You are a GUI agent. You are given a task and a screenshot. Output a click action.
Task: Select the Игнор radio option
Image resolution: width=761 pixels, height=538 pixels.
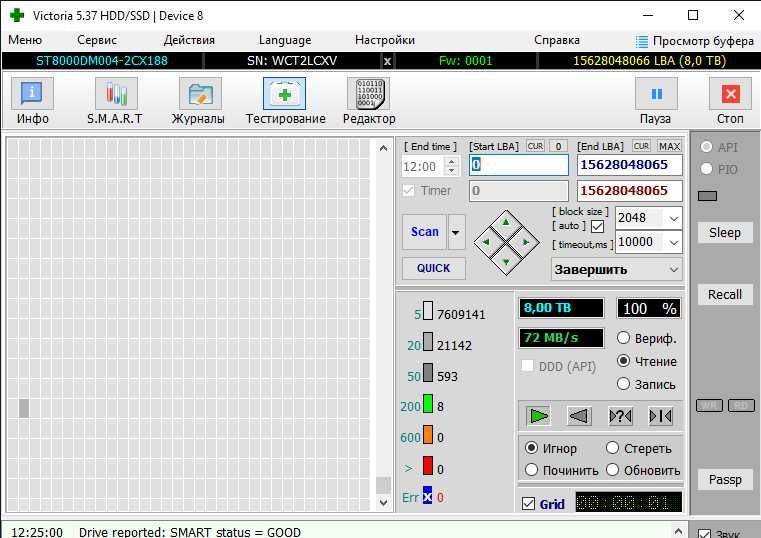point(531,448)
